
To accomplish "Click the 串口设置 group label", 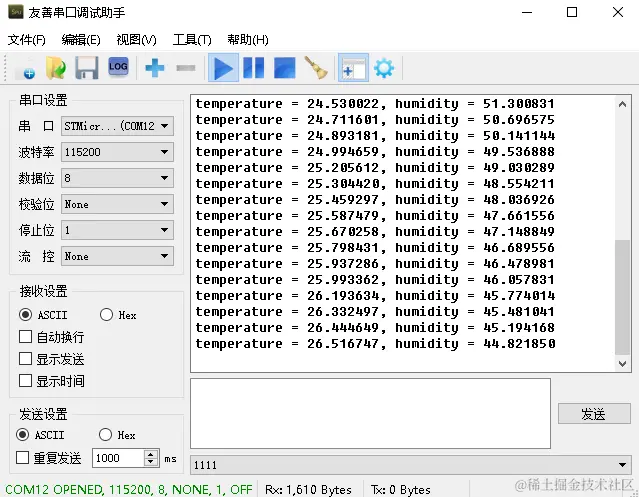I will [x=43, y=100].
